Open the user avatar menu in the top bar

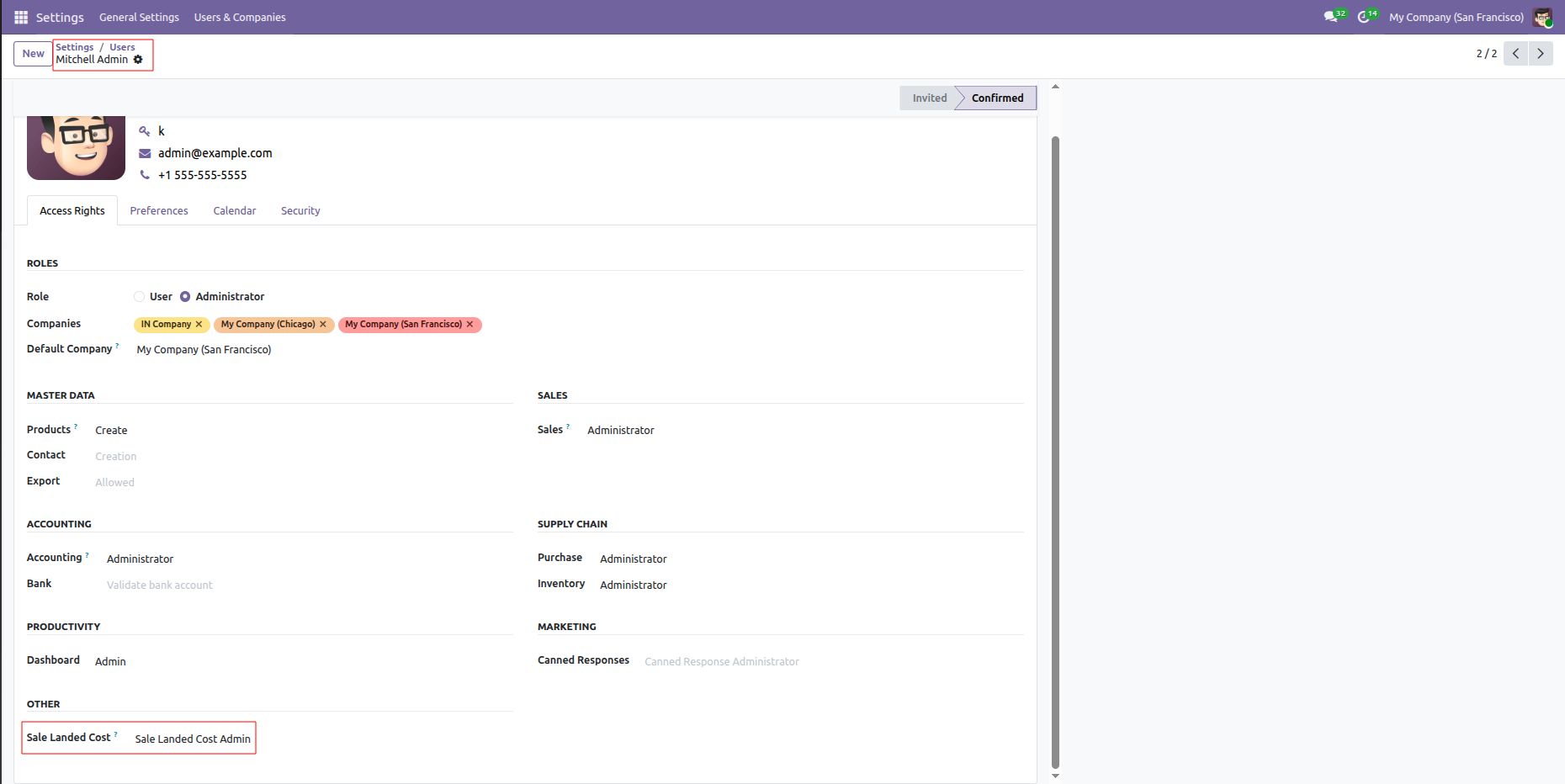tap(1541, 17)
